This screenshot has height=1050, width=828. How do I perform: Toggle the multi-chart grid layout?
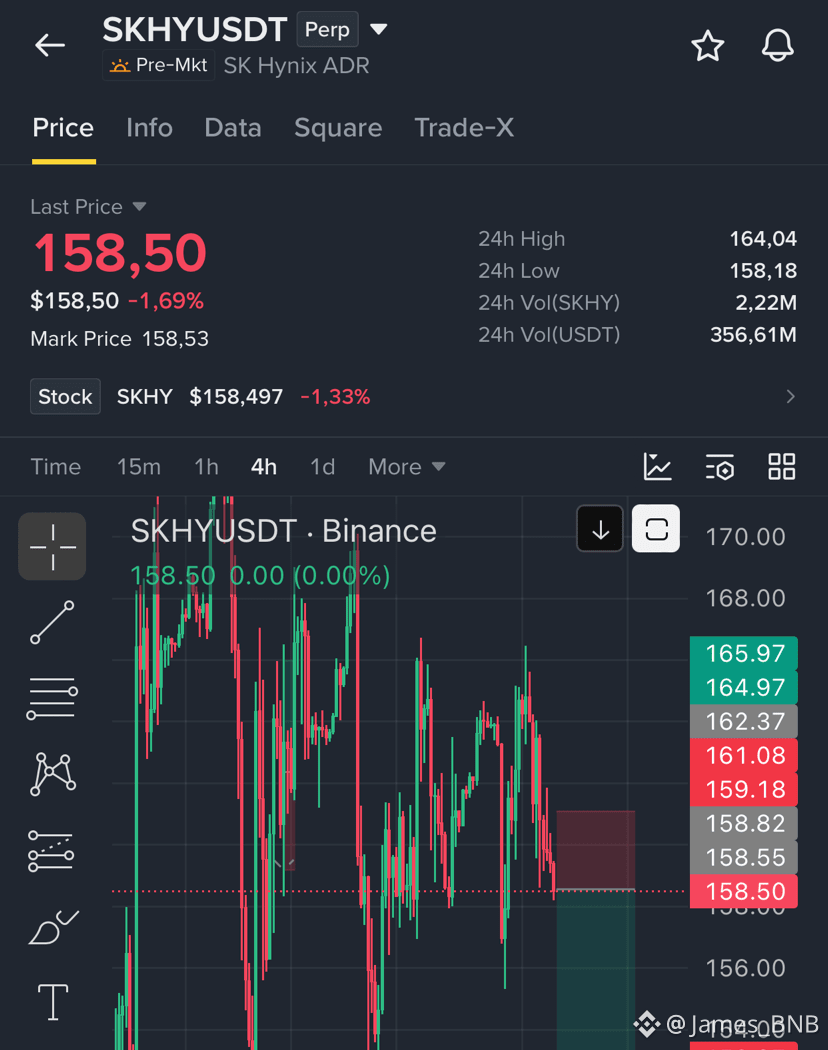point(781,466)
